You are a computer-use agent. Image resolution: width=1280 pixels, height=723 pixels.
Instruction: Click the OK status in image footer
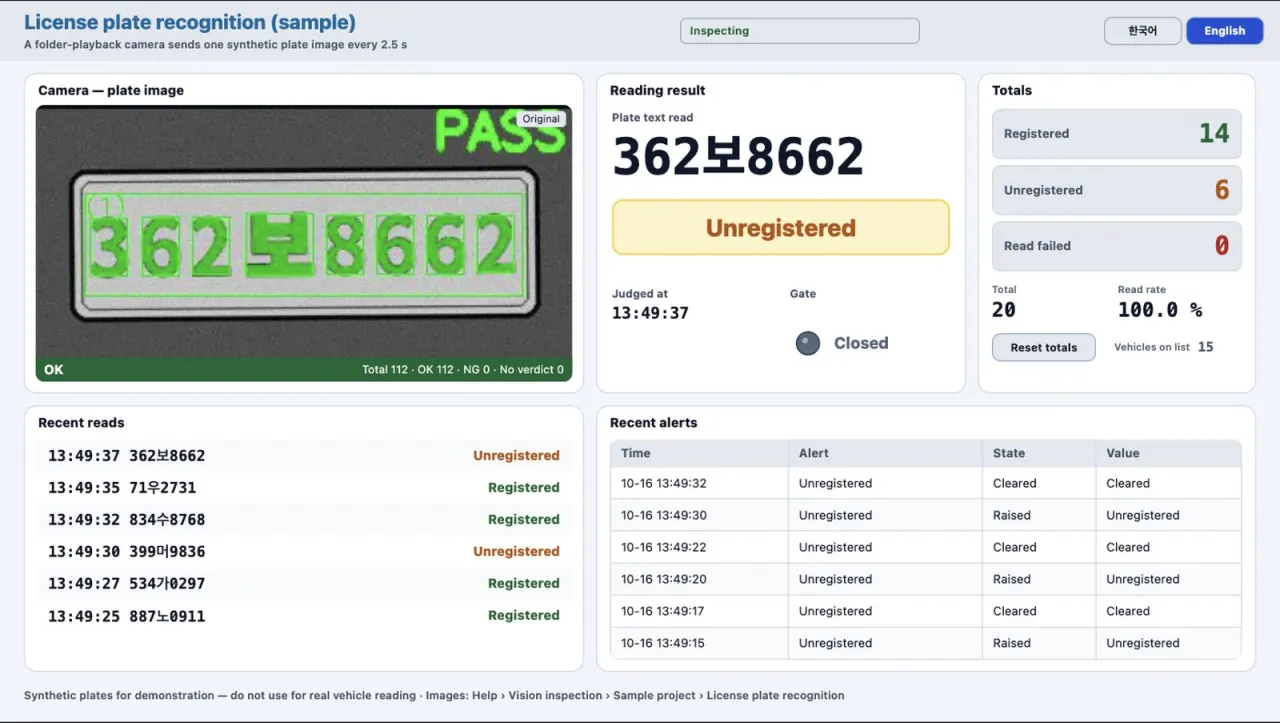[53, 370]
